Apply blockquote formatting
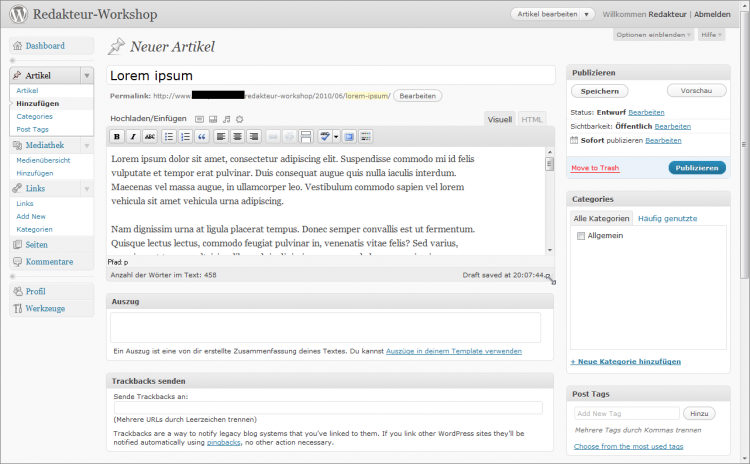Viewport: 750px width, 464px height. (202, 137)
